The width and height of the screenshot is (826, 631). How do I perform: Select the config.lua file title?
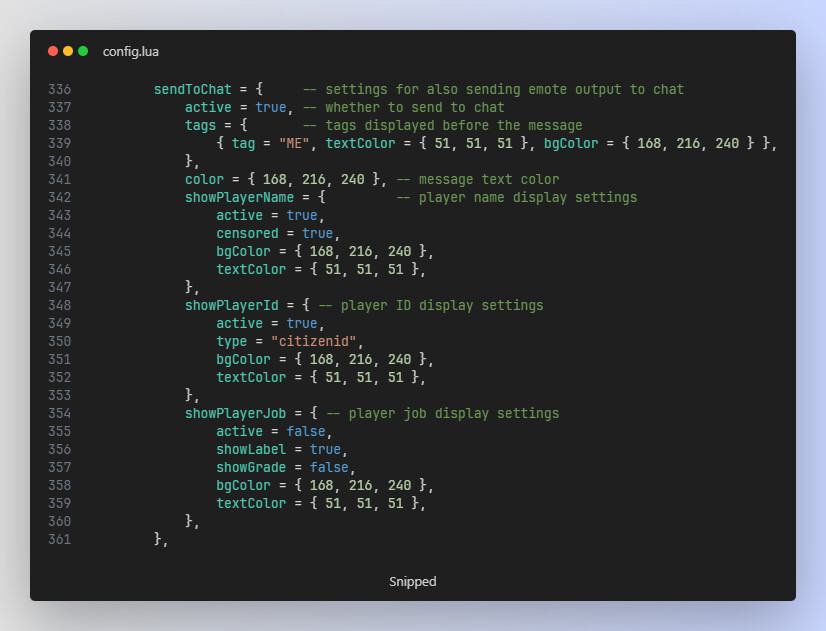pyautogui.click(x=130, y=51)
